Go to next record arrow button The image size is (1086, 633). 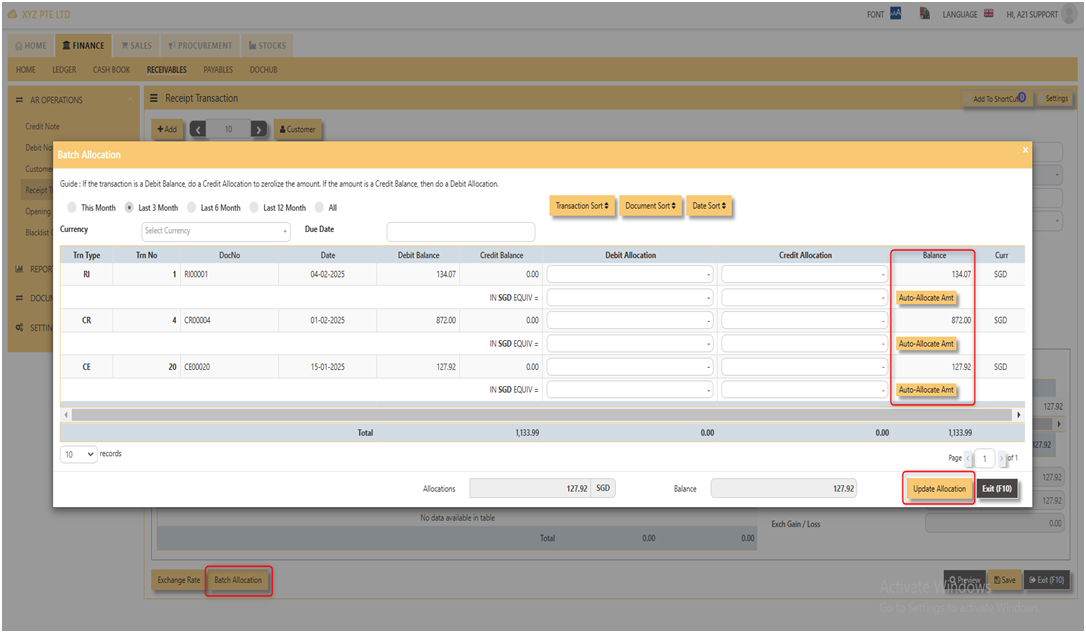point(258,130)
